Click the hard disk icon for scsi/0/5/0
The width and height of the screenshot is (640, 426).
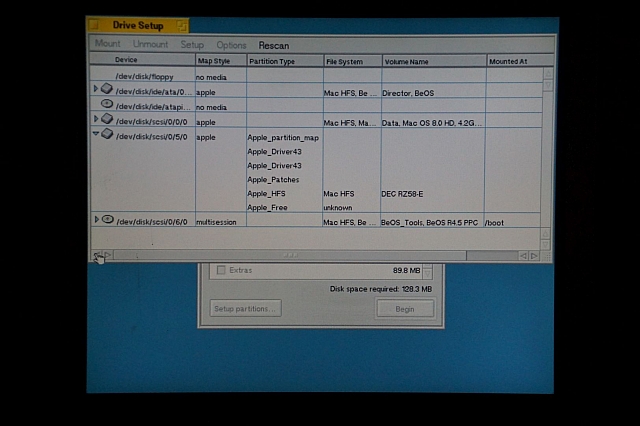click(x=107, y=133)
